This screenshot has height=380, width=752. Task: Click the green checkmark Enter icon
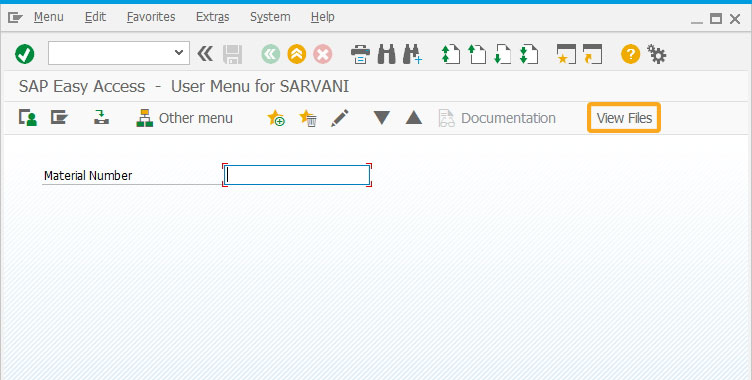click(x=24, y=54)
